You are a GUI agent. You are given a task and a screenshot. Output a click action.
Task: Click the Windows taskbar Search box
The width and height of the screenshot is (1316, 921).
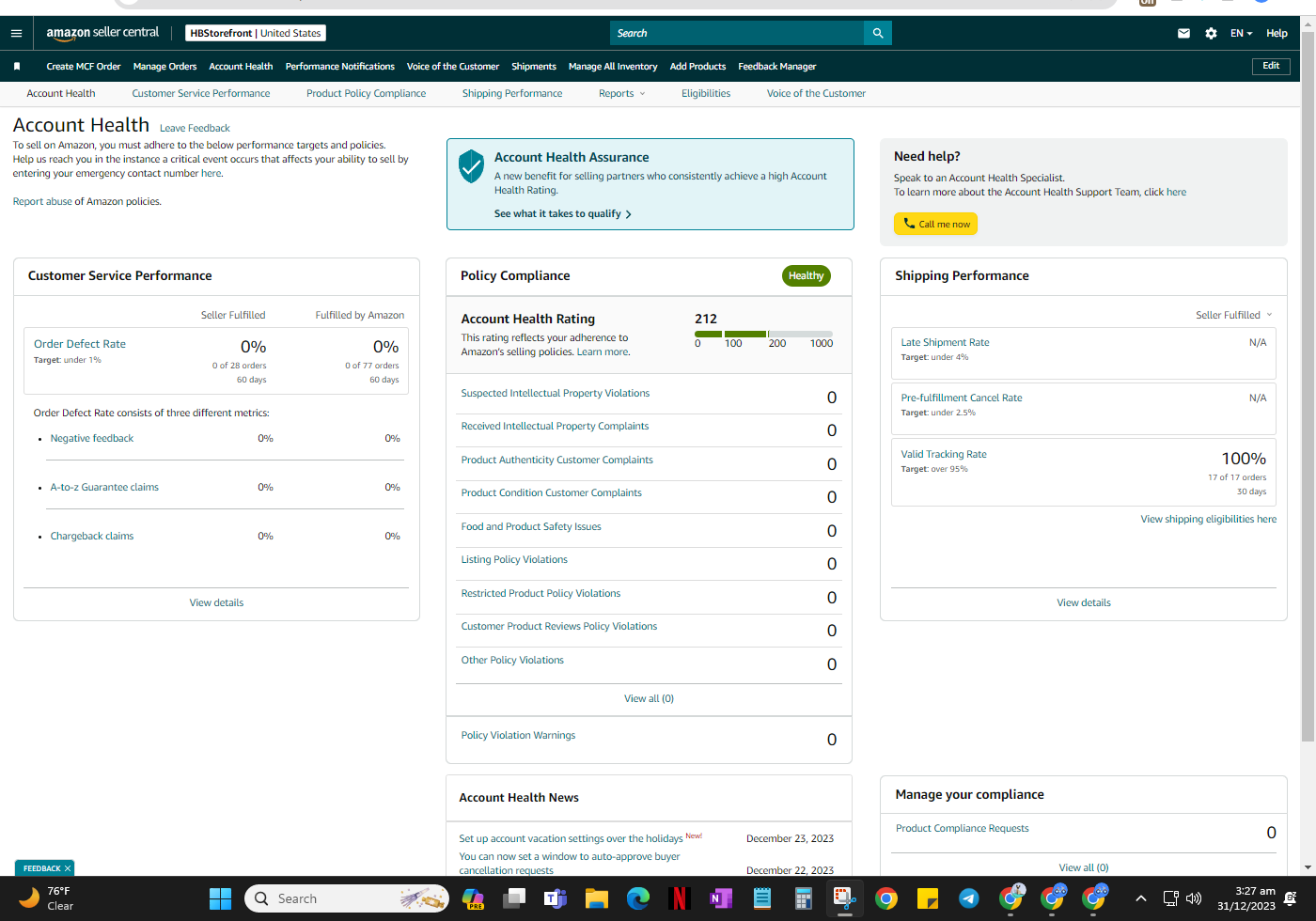347,898
